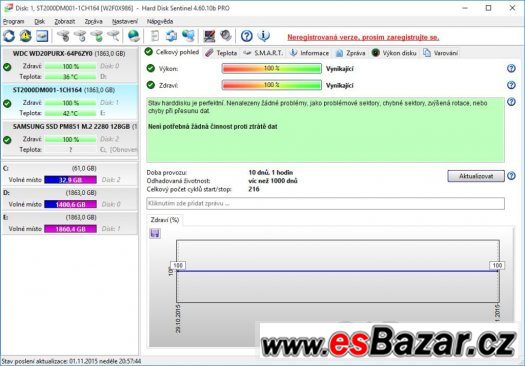Select the Zdraví (%) graph tab
The width and height of the screenshot is (525, 366).
tap(164, 220)
